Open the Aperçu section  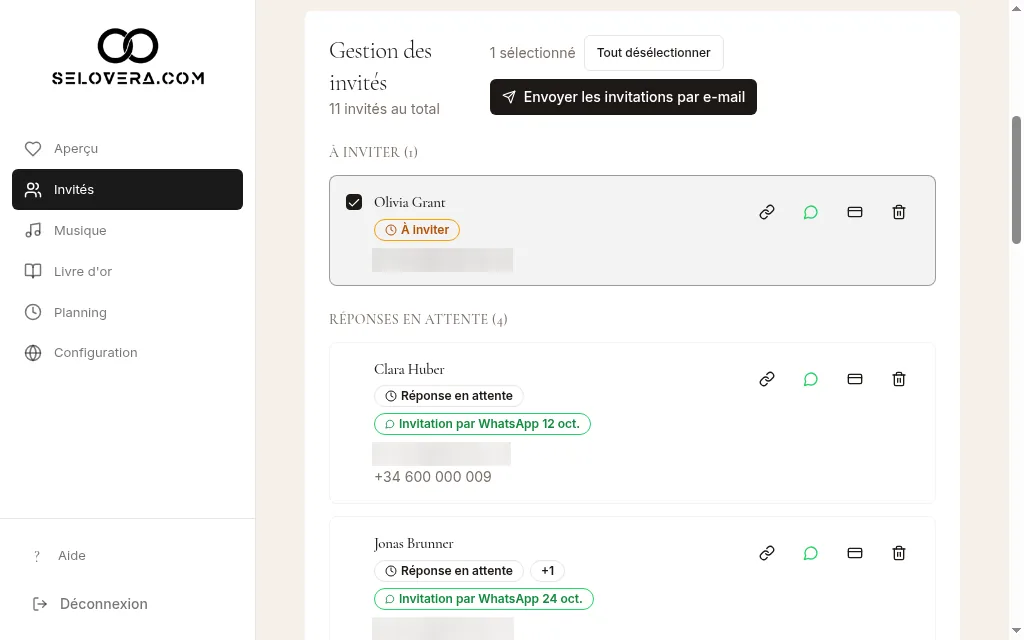127,149
